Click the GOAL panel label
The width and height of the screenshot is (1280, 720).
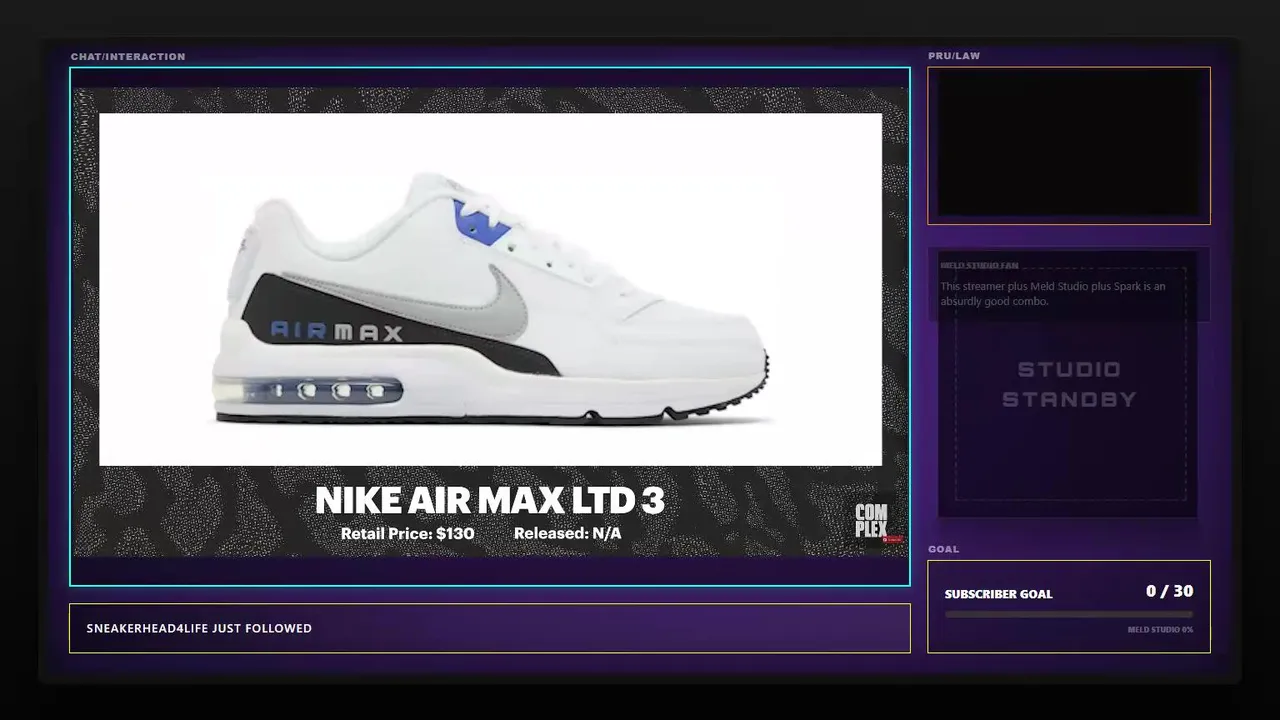943,549
